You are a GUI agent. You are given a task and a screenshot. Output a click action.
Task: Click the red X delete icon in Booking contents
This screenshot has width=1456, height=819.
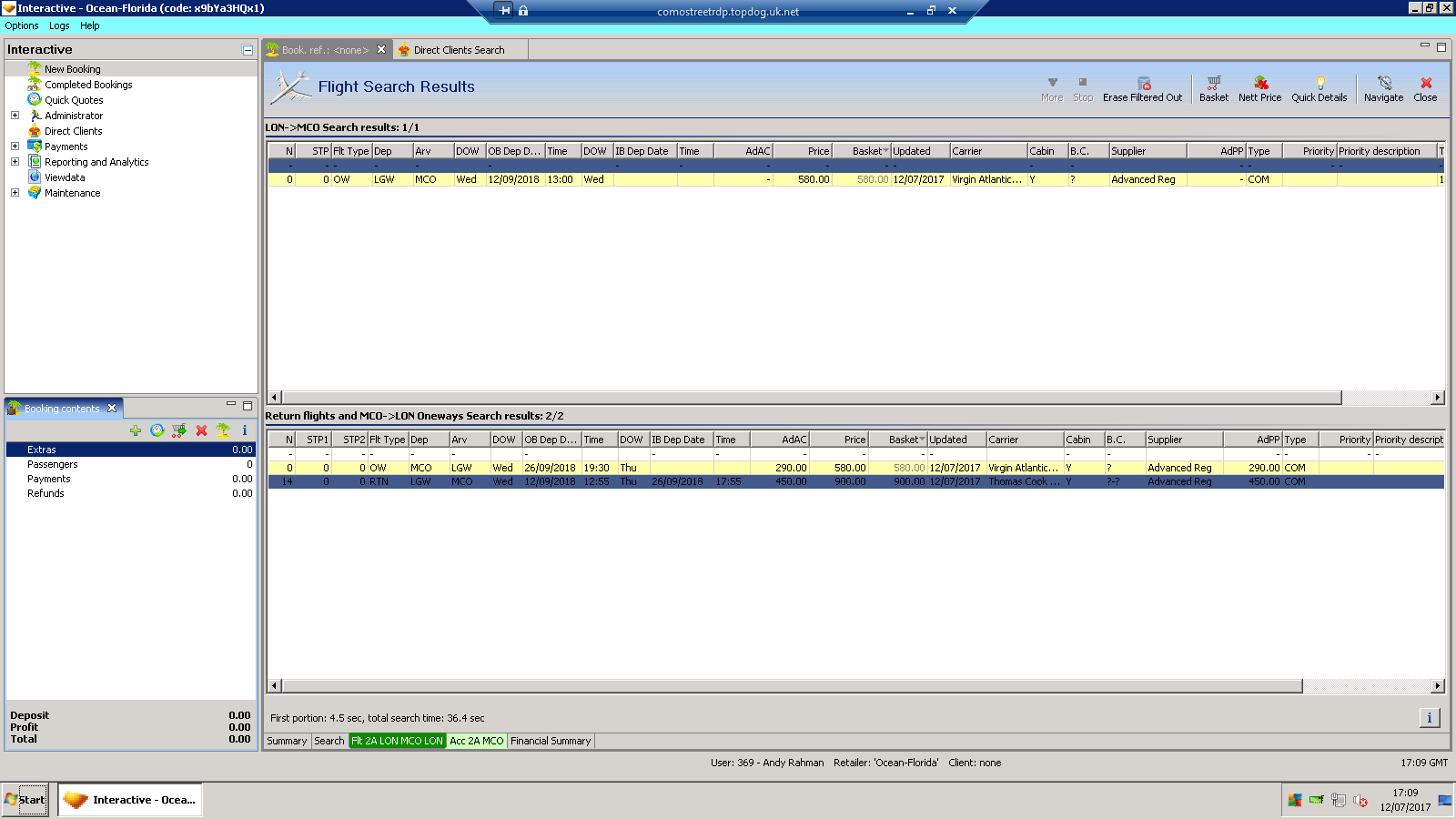point(201,430)
